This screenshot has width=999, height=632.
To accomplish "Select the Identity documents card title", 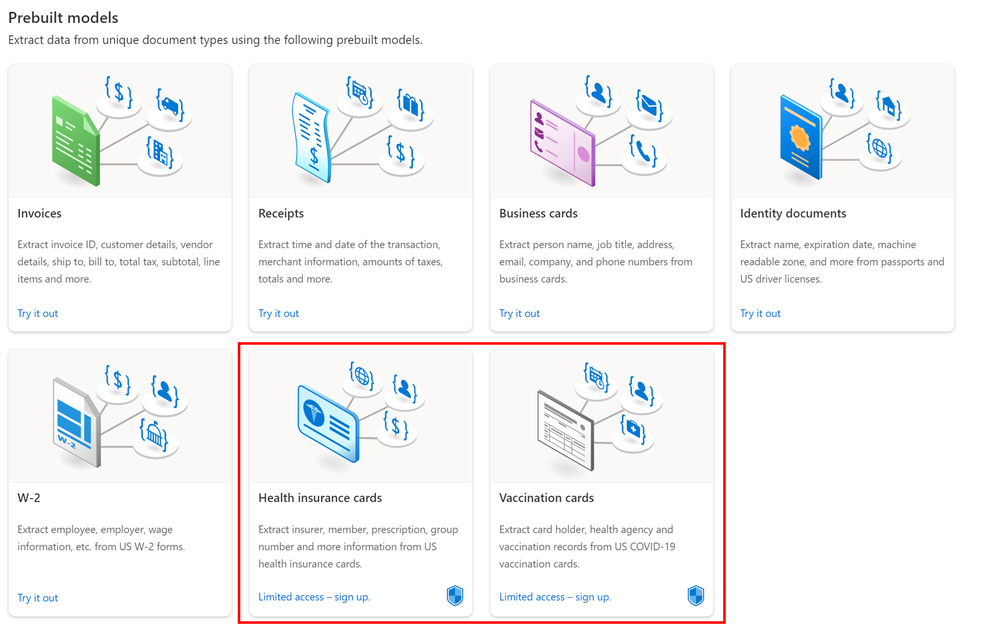I will [x=793, y=213].
